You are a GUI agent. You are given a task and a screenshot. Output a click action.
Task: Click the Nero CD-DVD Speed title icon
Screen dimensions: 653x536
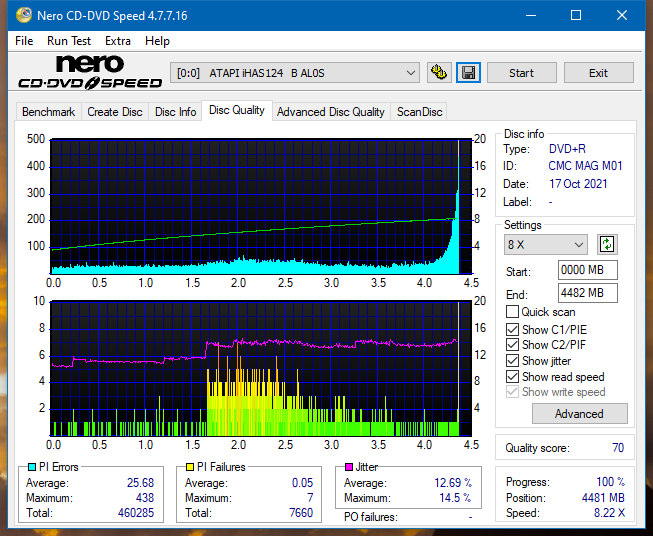(24, 15)
